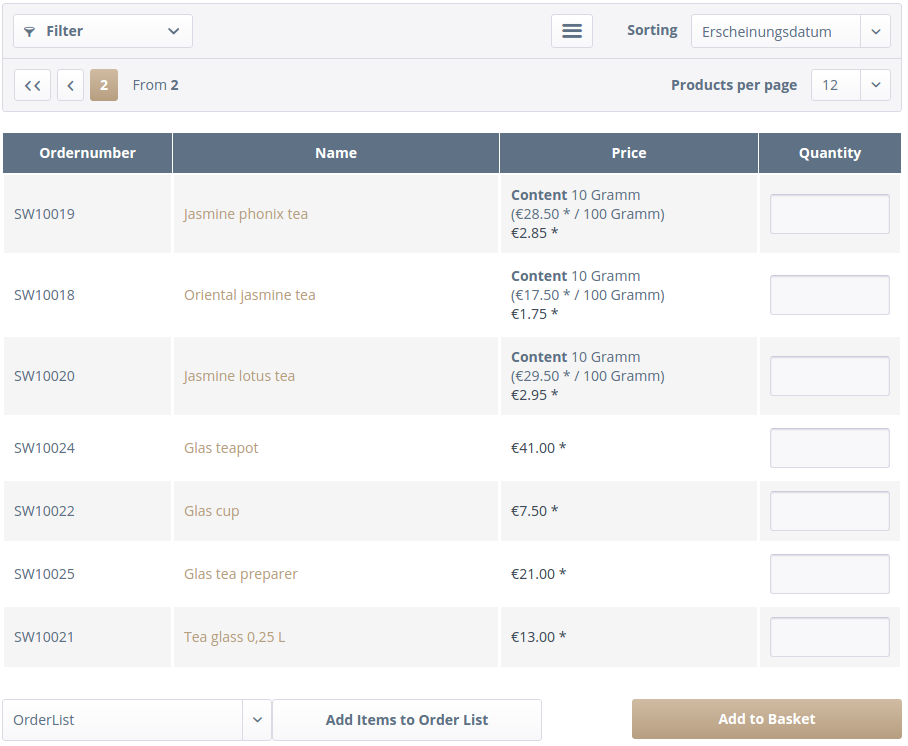Click the previous page arrow icon
908x746 pixels.
pyautogui.click(x=70, y=85)
